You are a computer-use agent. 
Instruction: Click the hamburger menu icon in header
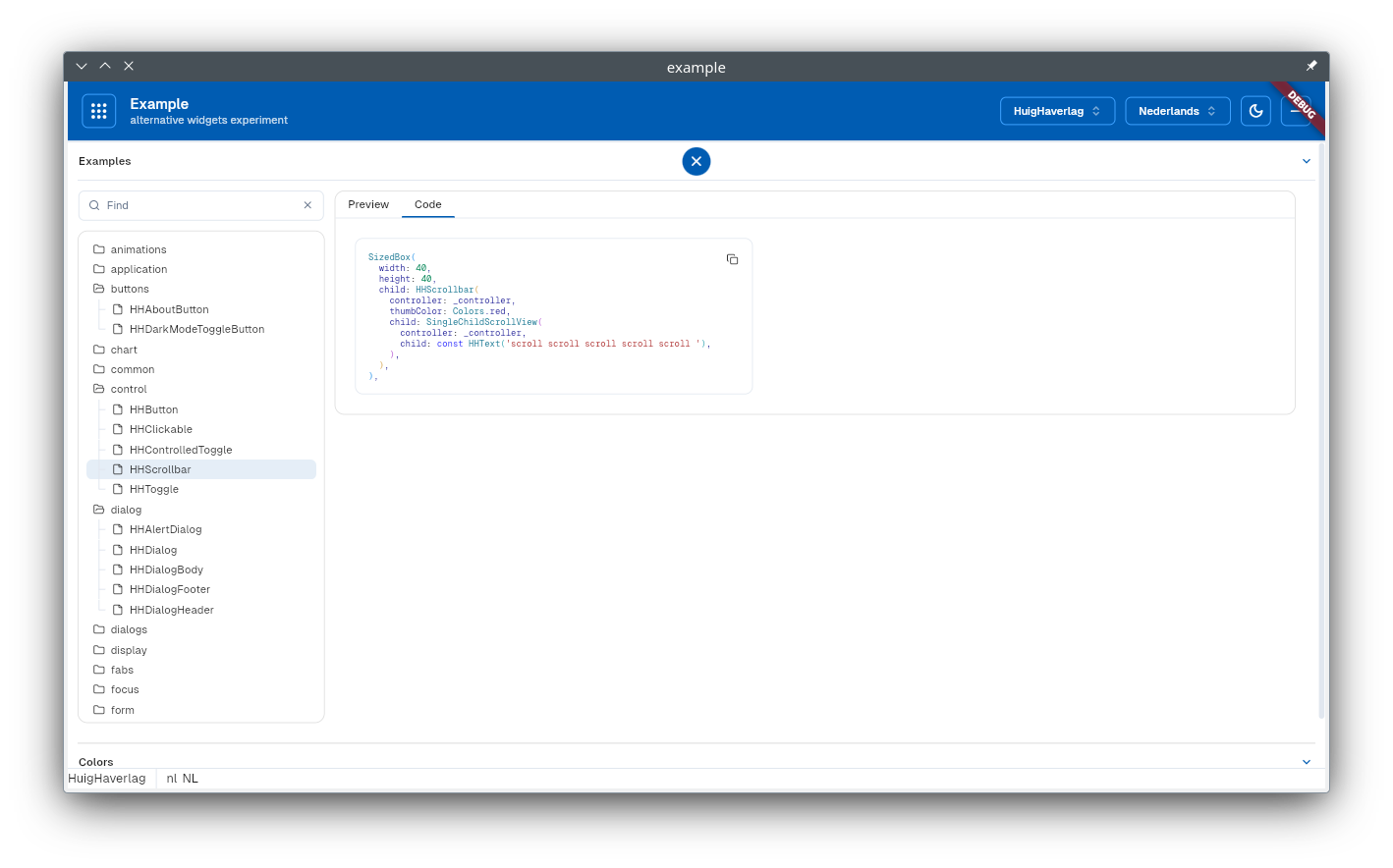1295,111
